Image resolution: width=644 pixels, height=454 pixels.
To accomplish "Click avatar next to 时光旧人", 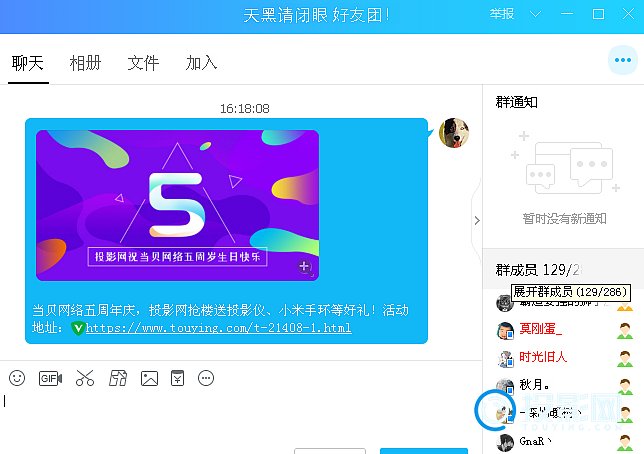I will [505, 358].
